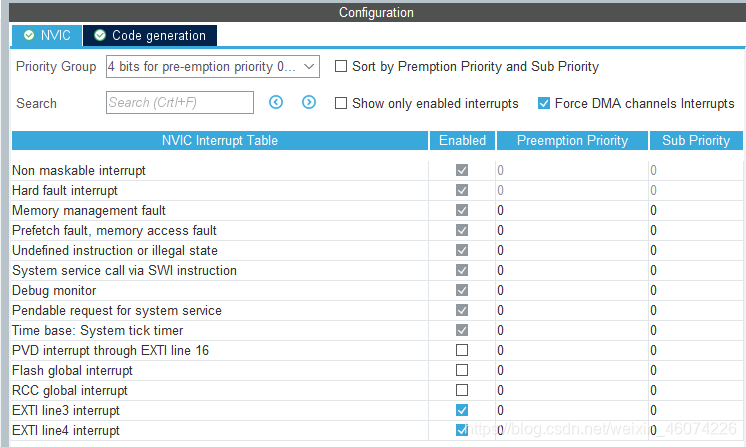Select PVD interrupt through EXTI line 16 label
The image size is (746, 447).
pos(110,350)
